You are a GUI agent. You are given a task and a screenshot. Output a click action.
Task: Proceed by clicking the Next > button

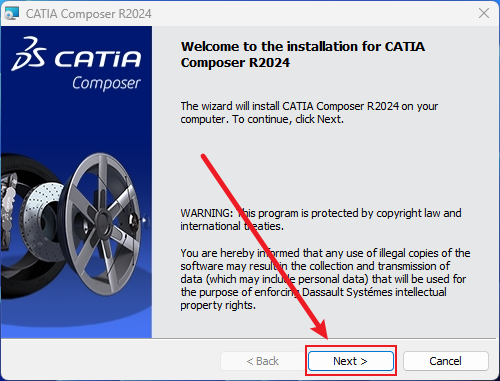point(351,361)
